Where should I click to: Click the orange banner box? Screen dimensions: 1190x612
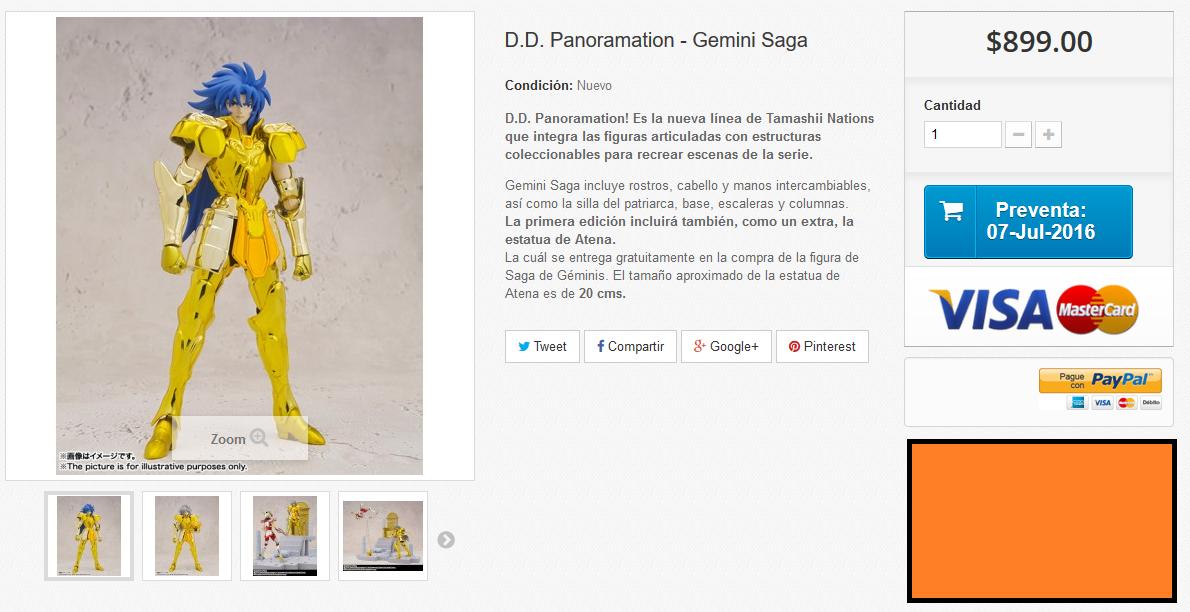tap(1041, 521)
